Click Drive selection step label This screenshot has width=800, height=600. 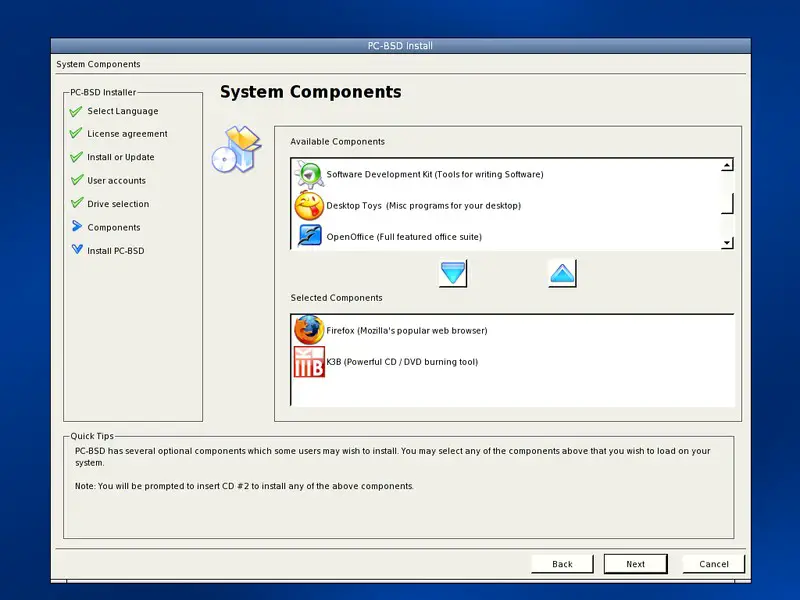[x=118, y=204]
